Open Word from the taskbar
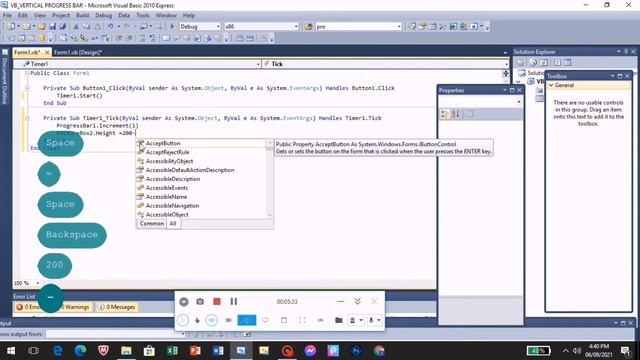This screenshot has width=640, height=360. (218, 351)
